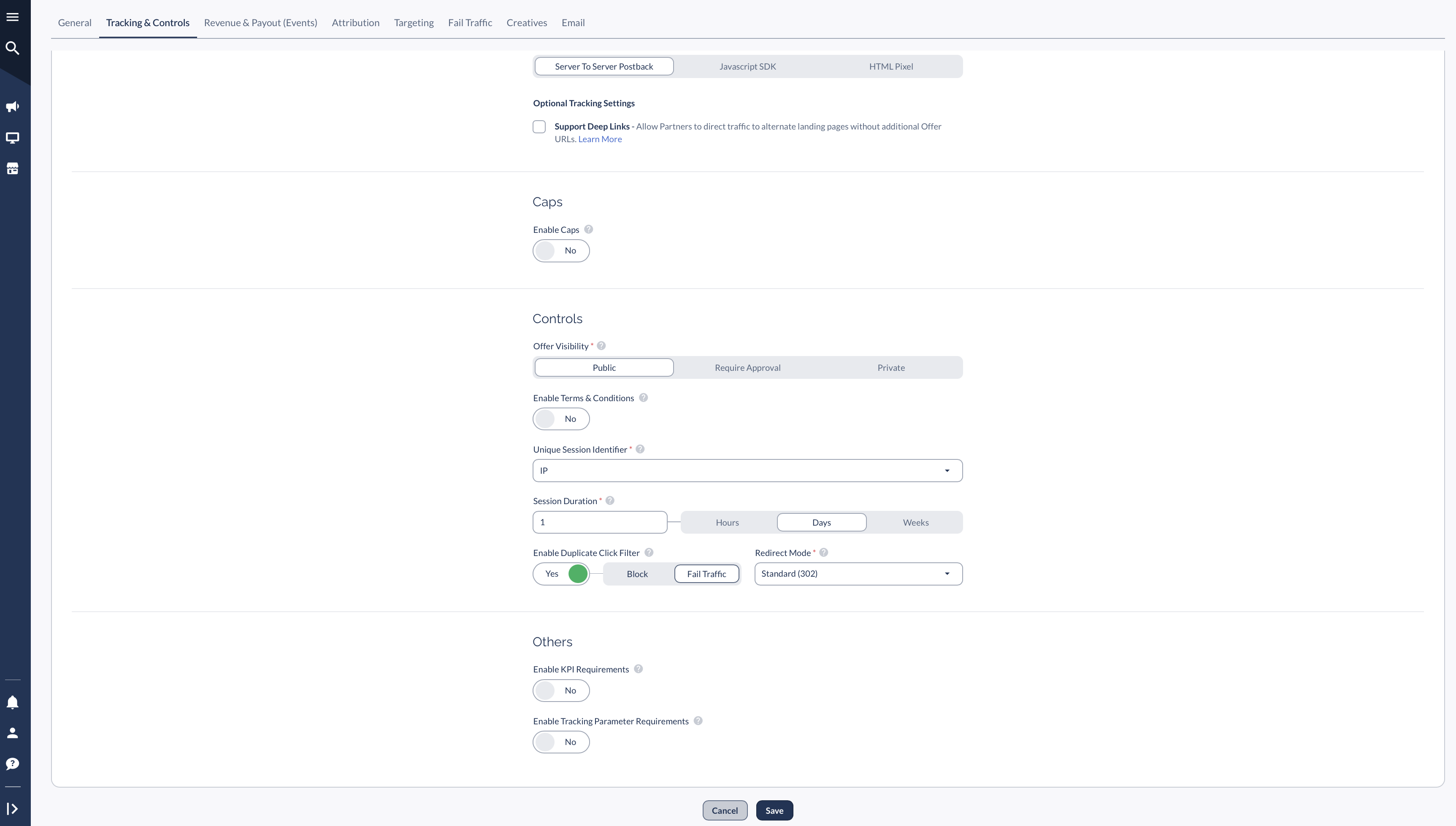Click the Cancel button
Viewport: 1456px width, 826px height.
coord(725,810)
